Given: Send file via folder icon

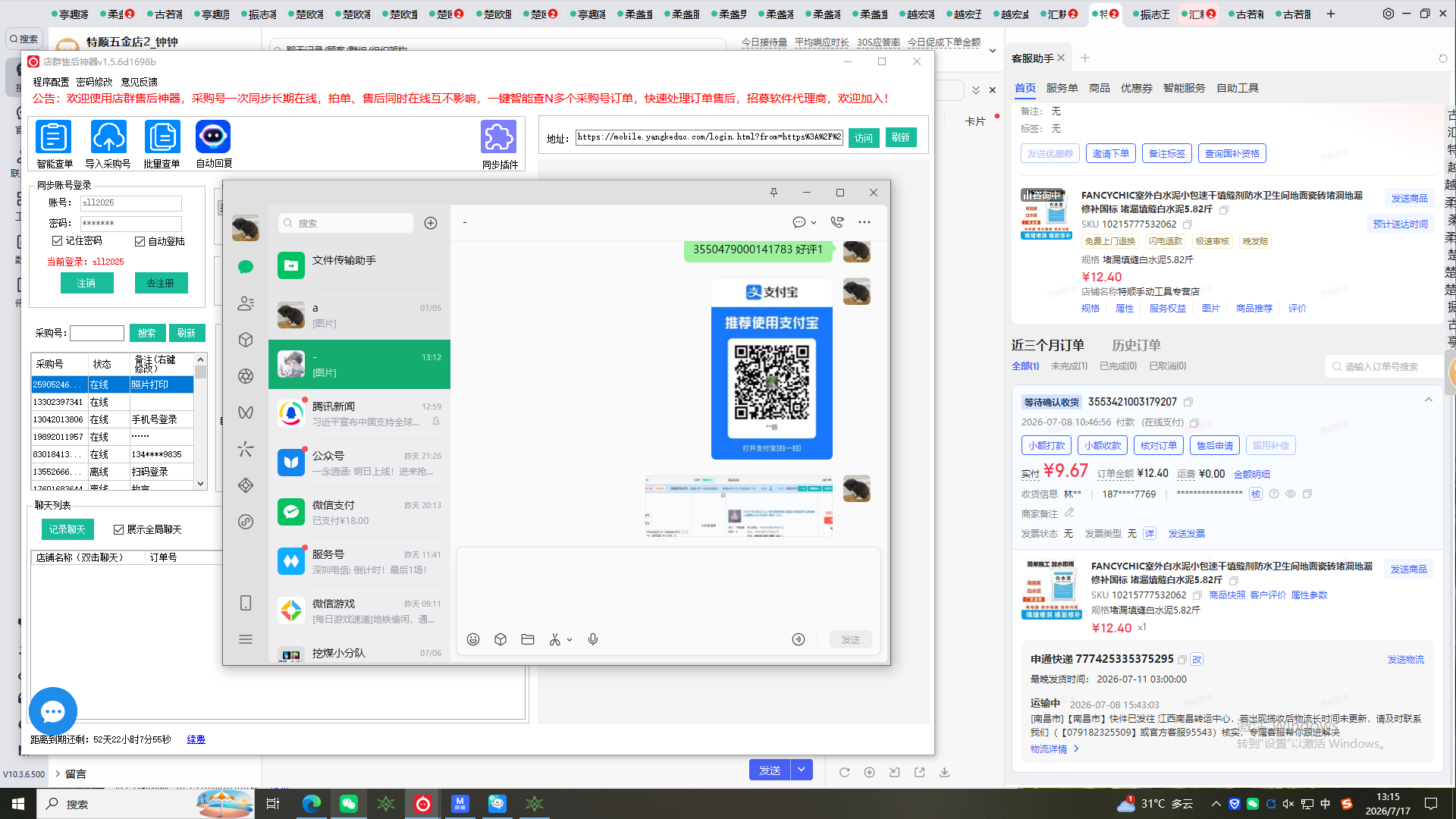Looking at the screenshot, I should pos(528,639).
